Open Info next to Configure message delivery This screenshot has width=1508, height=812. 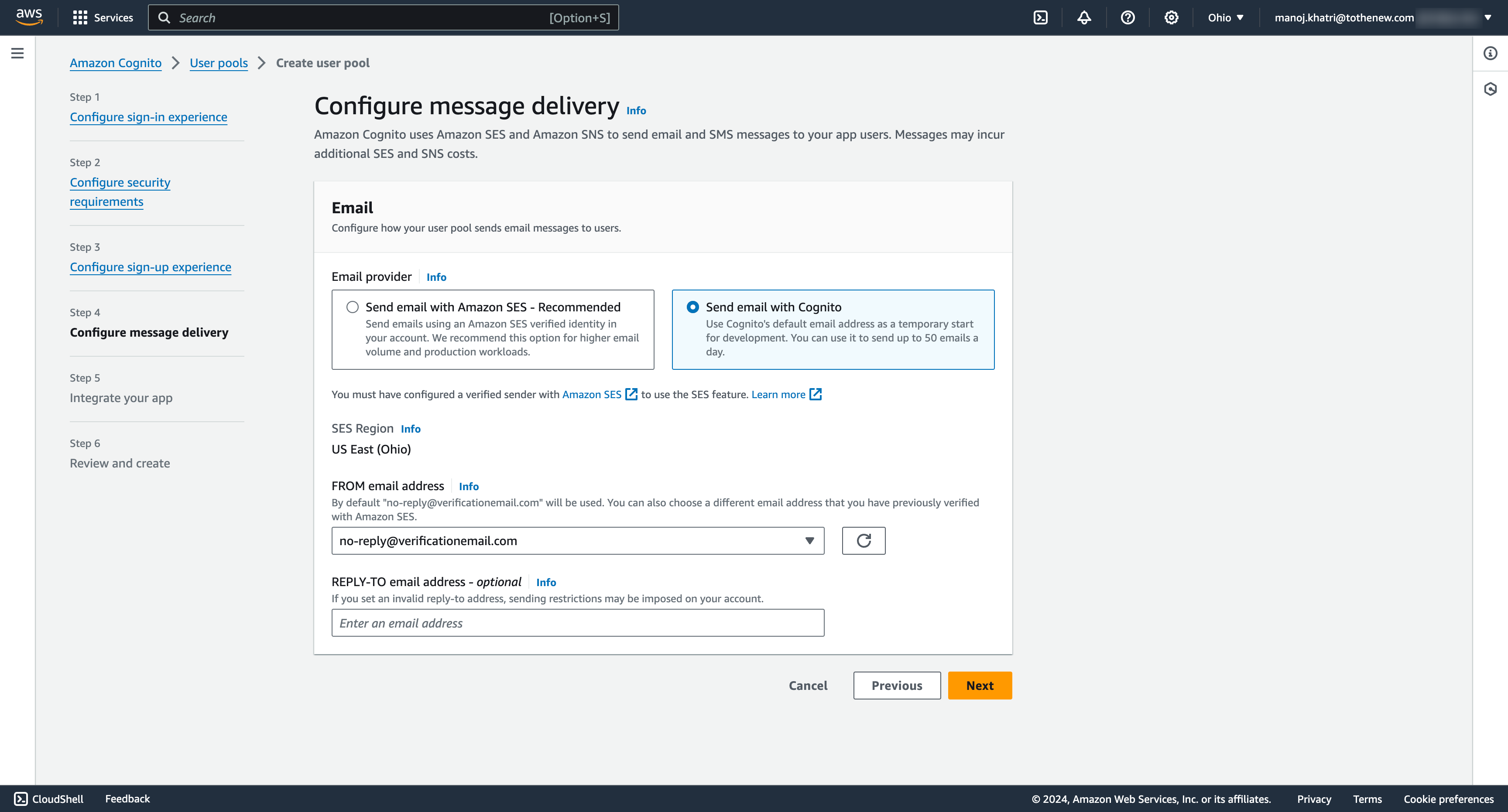[636, 110]
